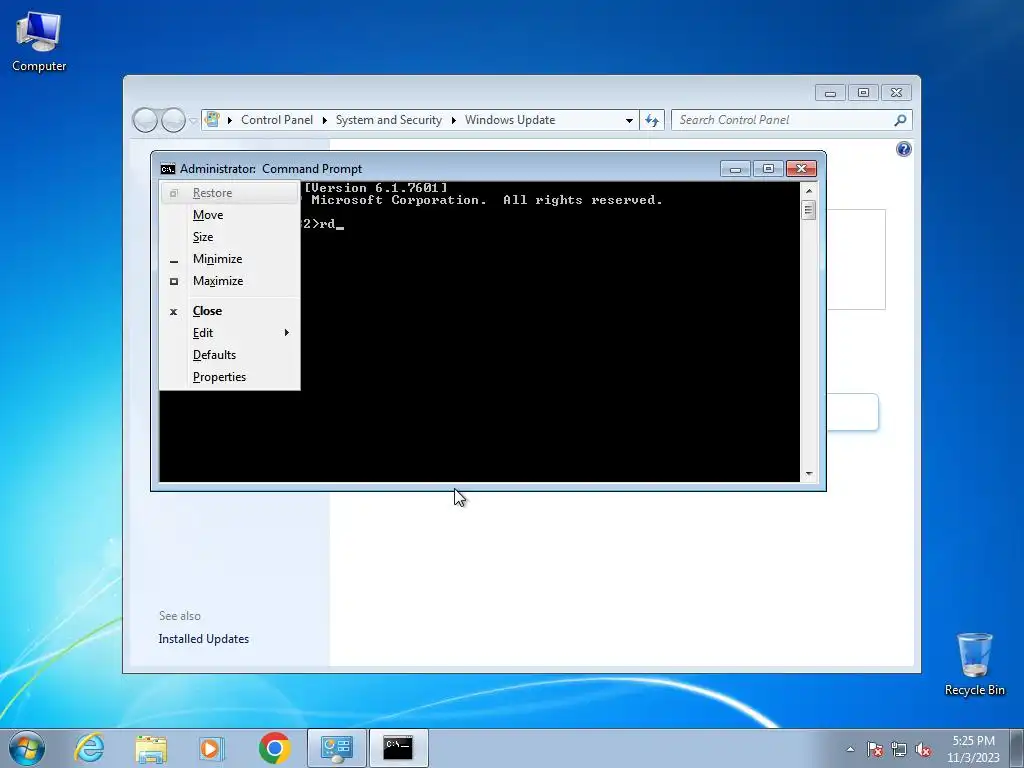The width and height of the screenshot is (1024, 768).
Task: Open the Windows Start menu
Action: click(27, 748)
